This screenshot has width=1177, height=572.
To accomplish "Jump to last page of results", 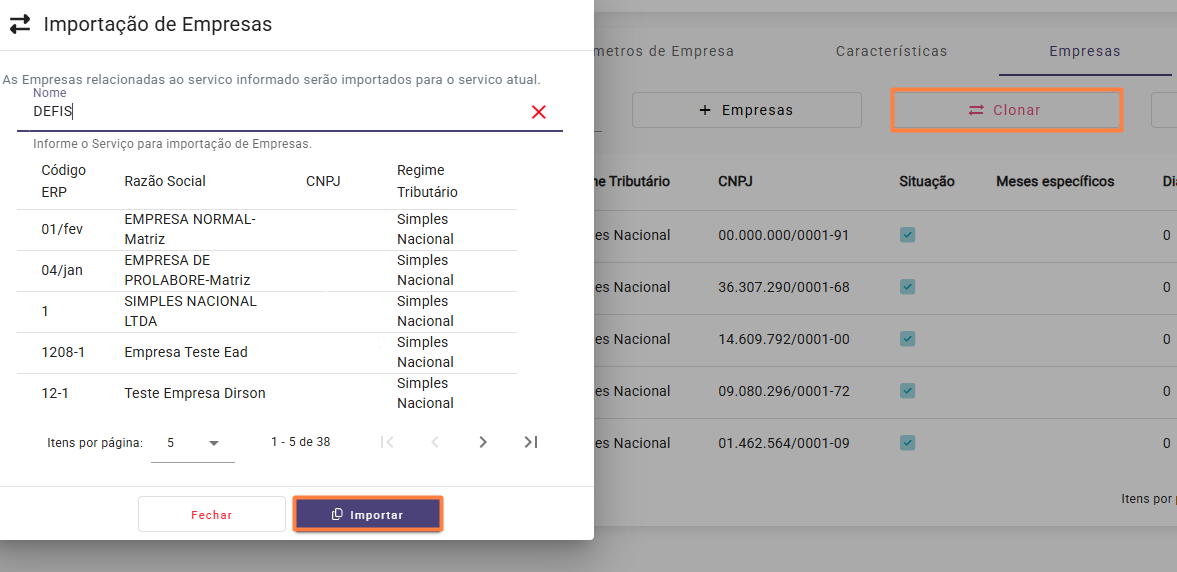I will 531,442.
